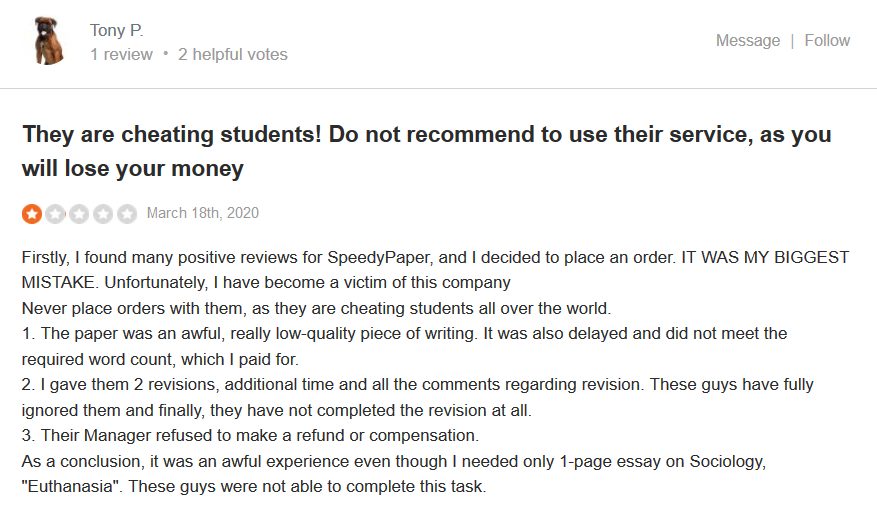Click the fourth gray rating star

[103, 214]
